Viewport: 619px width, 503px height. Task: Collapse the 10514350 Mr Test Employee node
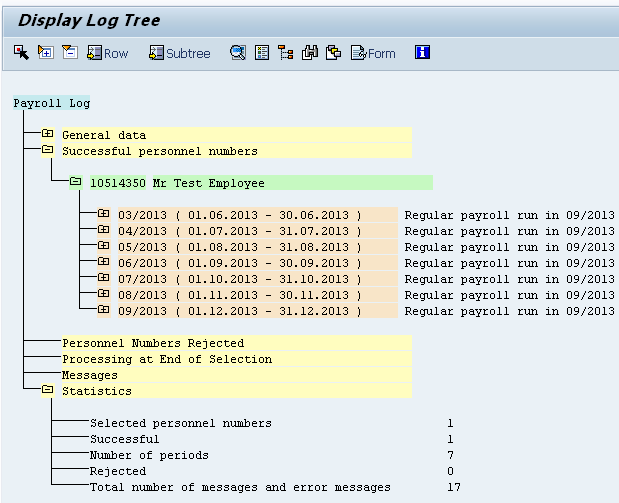click(75, 183)
